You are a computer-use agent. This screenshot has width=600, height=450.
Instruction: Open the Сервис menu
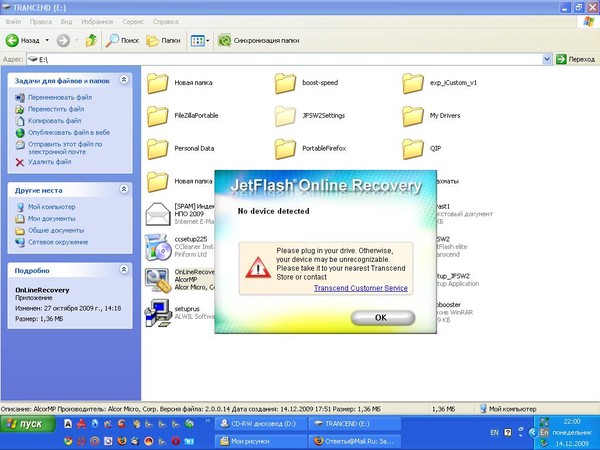point(133,22)
